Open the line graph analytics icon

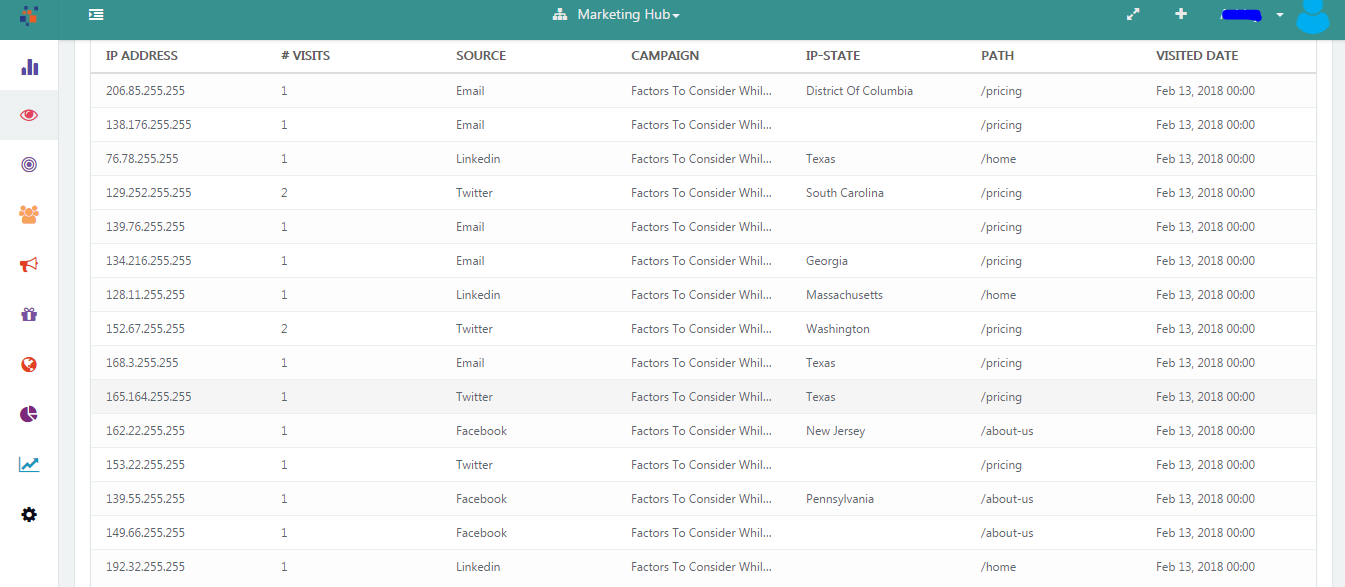point(29,464)
